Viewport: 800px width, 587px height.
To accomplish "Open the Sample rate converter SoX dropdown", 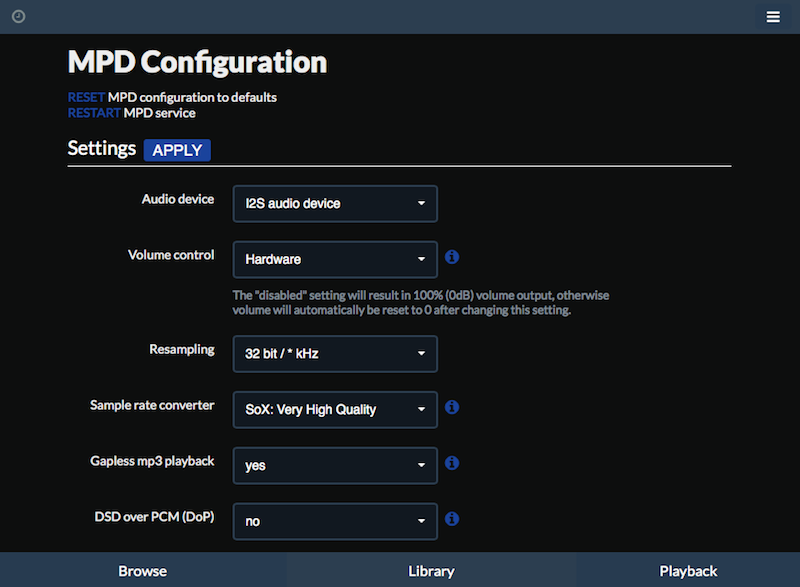I will click(335, 410).
